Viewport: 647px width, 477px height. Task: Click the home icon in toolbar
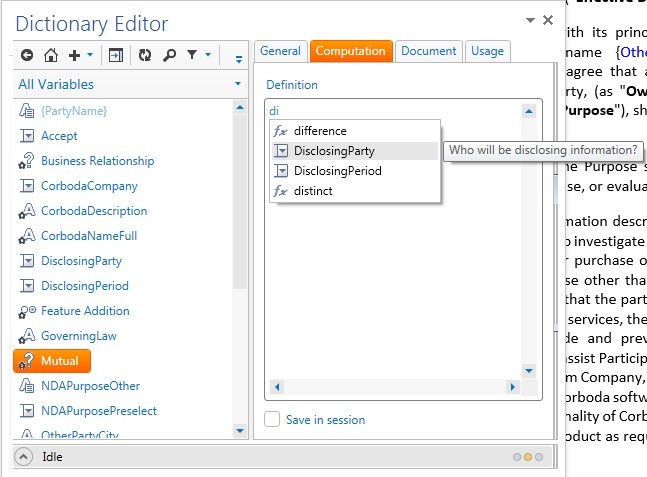51,55
